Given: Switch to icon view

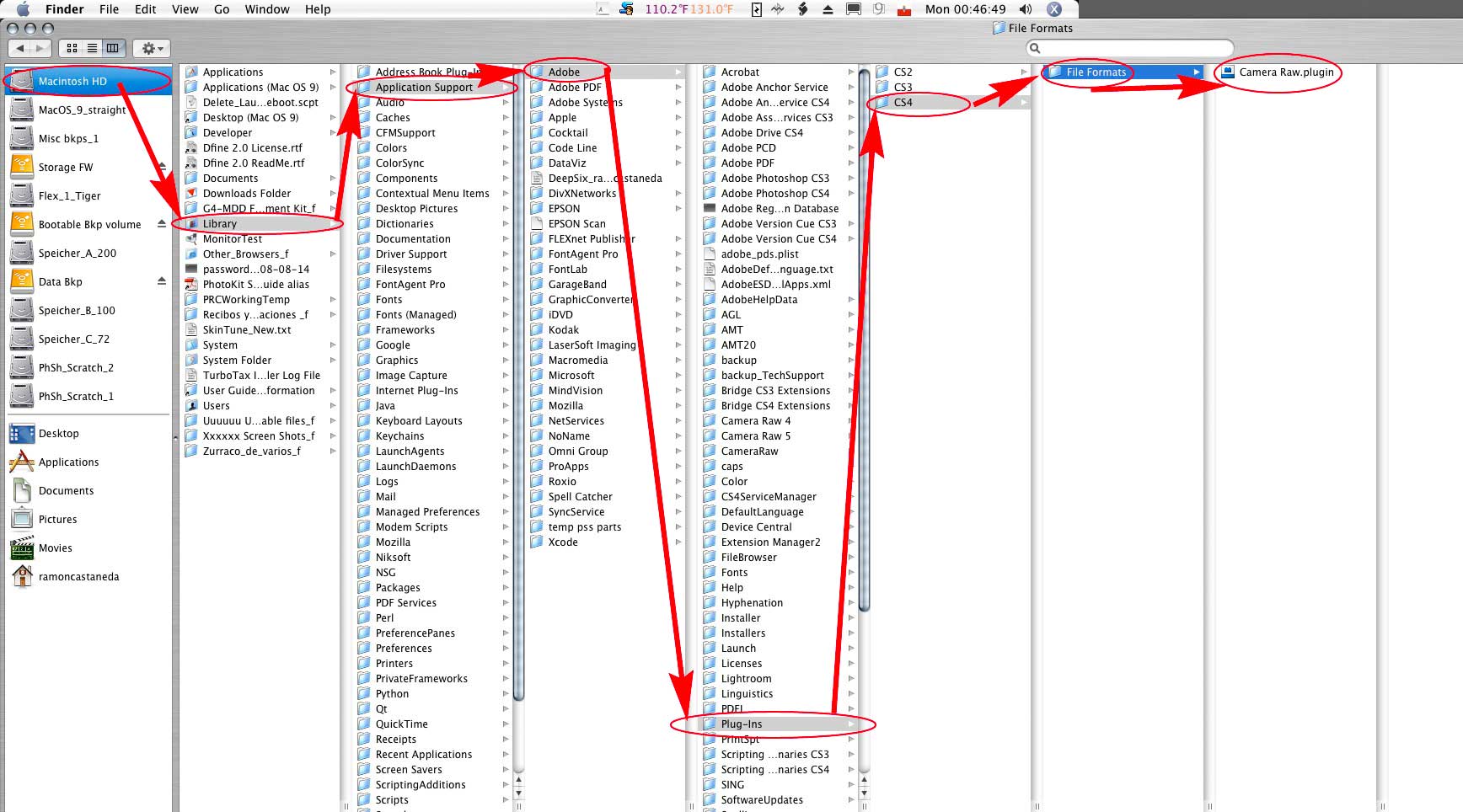Looking at the screenshot, I should 72,48.
